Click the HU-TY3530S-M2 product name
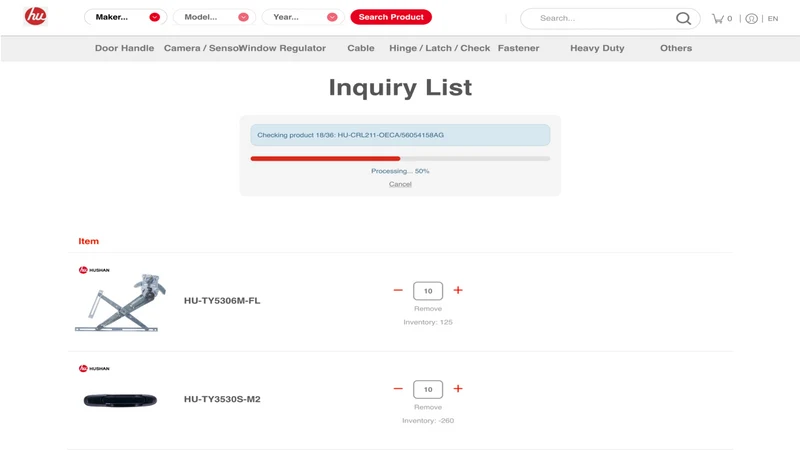Viewport: 800px width, 450px height. 222,399
